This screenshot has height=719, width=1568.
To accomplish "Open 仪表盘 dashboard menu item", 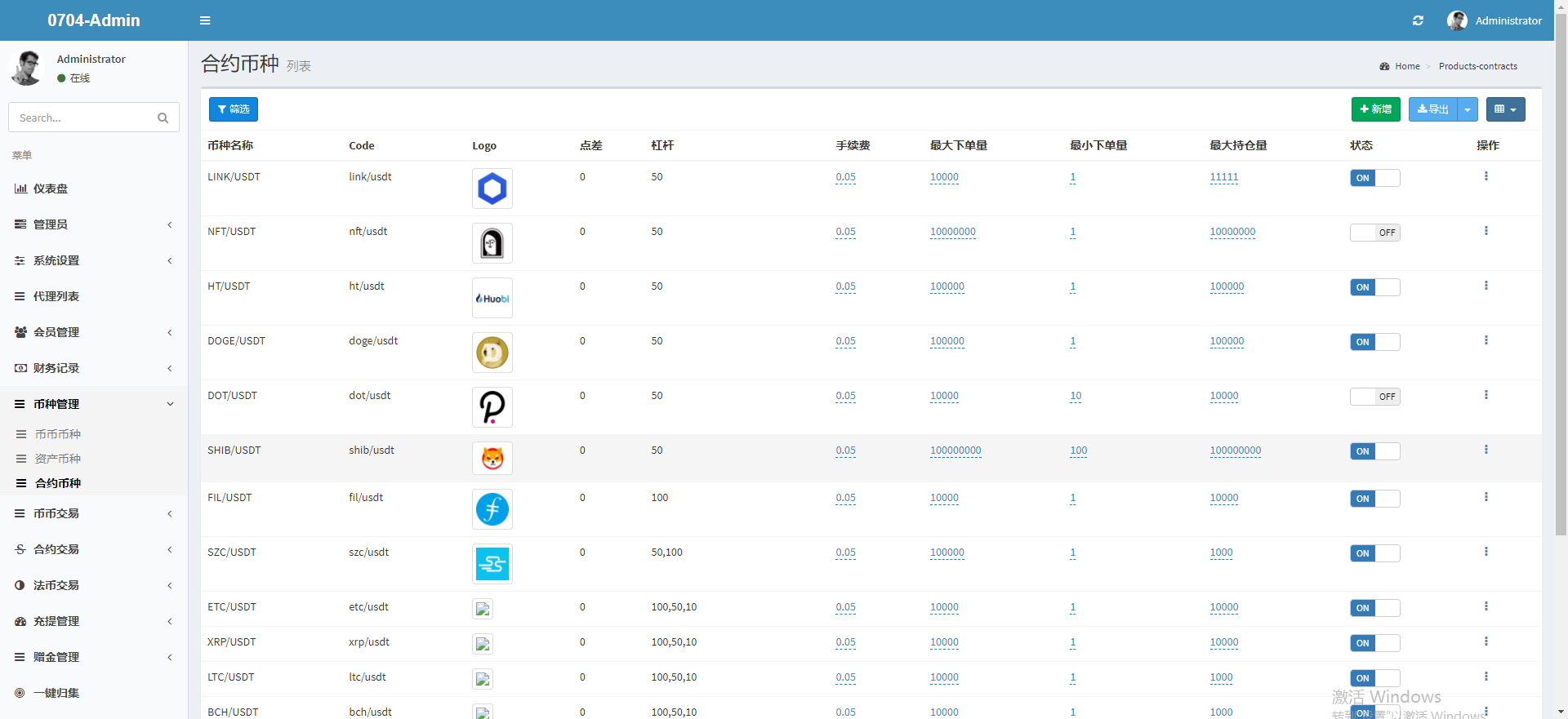I will tap(94, 189).
